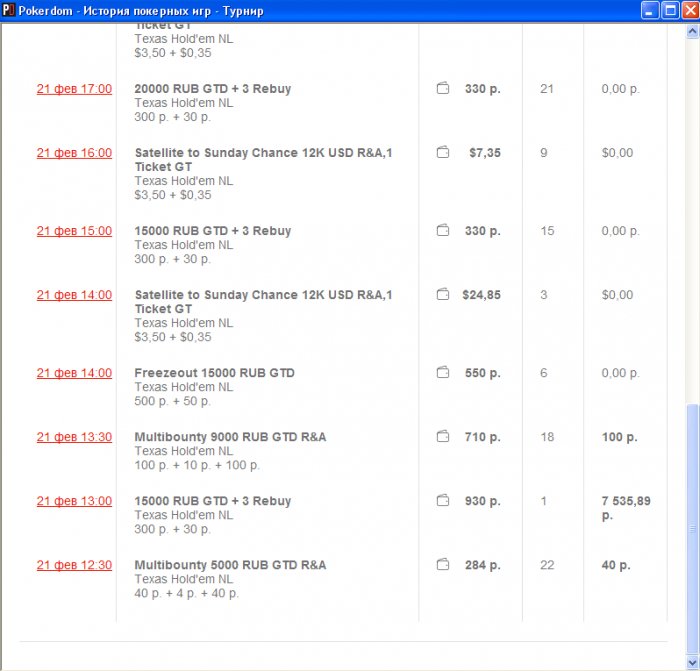Image resolution: width=700 pixels, height=671 pixels.
Task: Click the icon next to the $7,35 buy-in
Action: 443,153
